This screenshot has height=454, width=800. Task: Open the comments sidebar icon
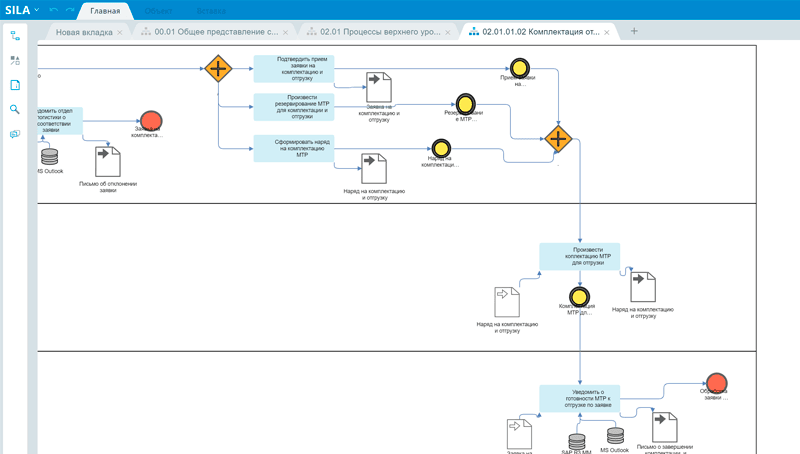[x=15, y=134]
